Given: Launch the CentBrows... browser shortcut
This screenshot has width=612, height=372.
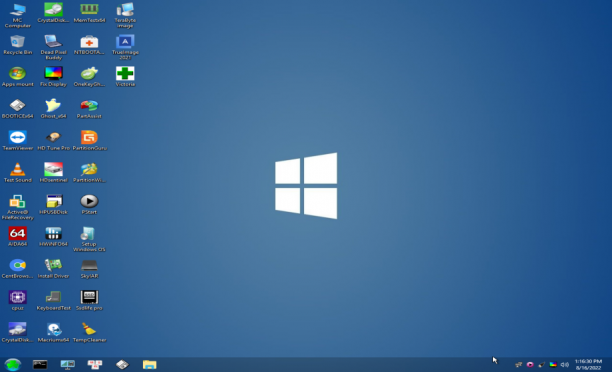Looking at the screenshot, I should pos(18,269).
